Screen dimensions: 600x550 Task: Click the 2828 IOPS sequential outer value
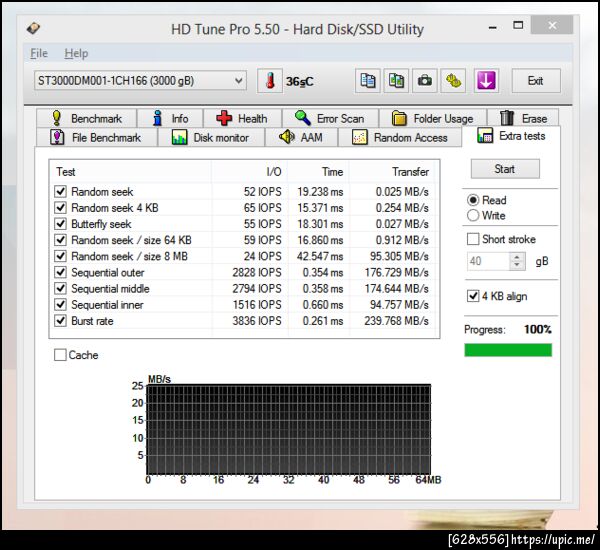[x=257, y=273]
